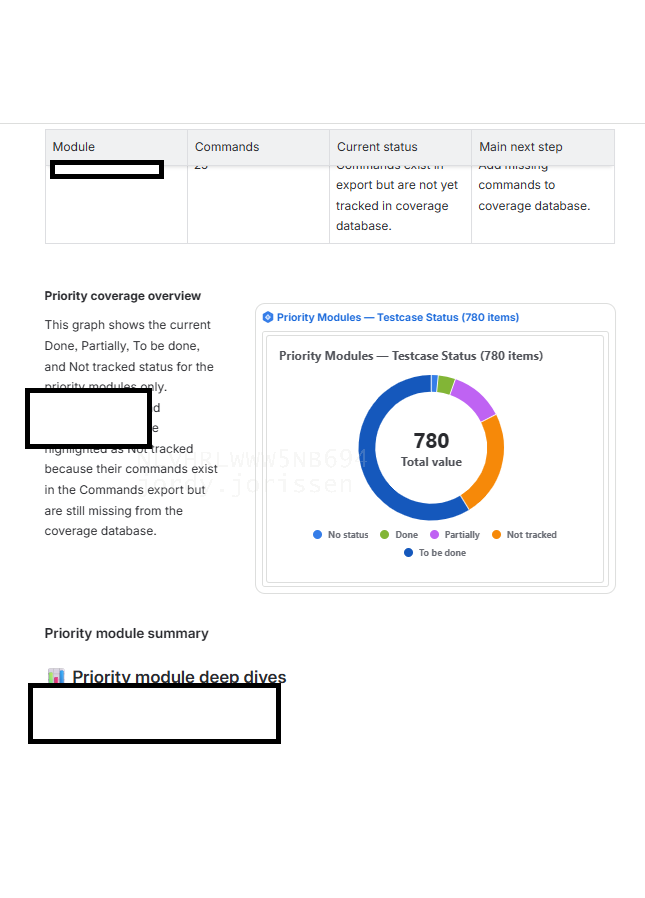This screenshot has height=898, width=645.
Task: Toggle the green Done legend dot
Action: click(x=384, y=534)
